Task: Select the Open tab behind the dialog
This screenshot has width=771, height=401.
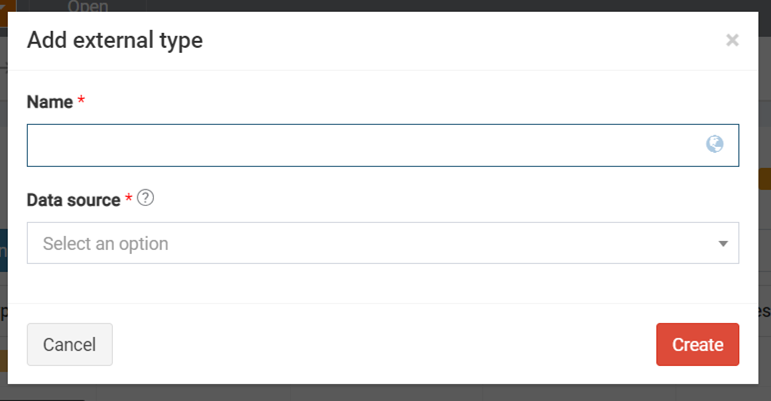Action: pos(86,6)
